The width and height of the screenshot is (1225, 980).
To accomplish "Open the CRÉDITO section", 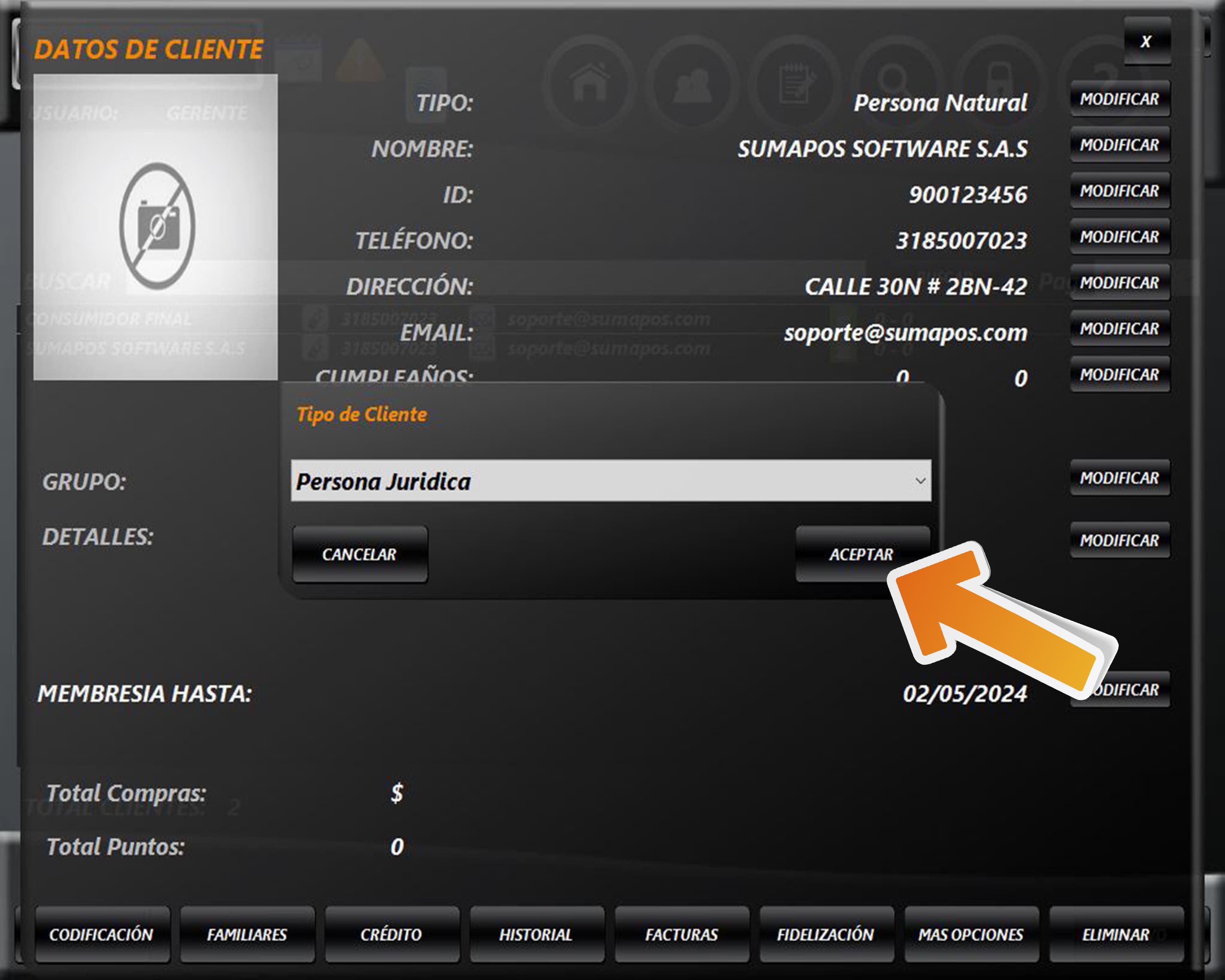I will (392, 935).
